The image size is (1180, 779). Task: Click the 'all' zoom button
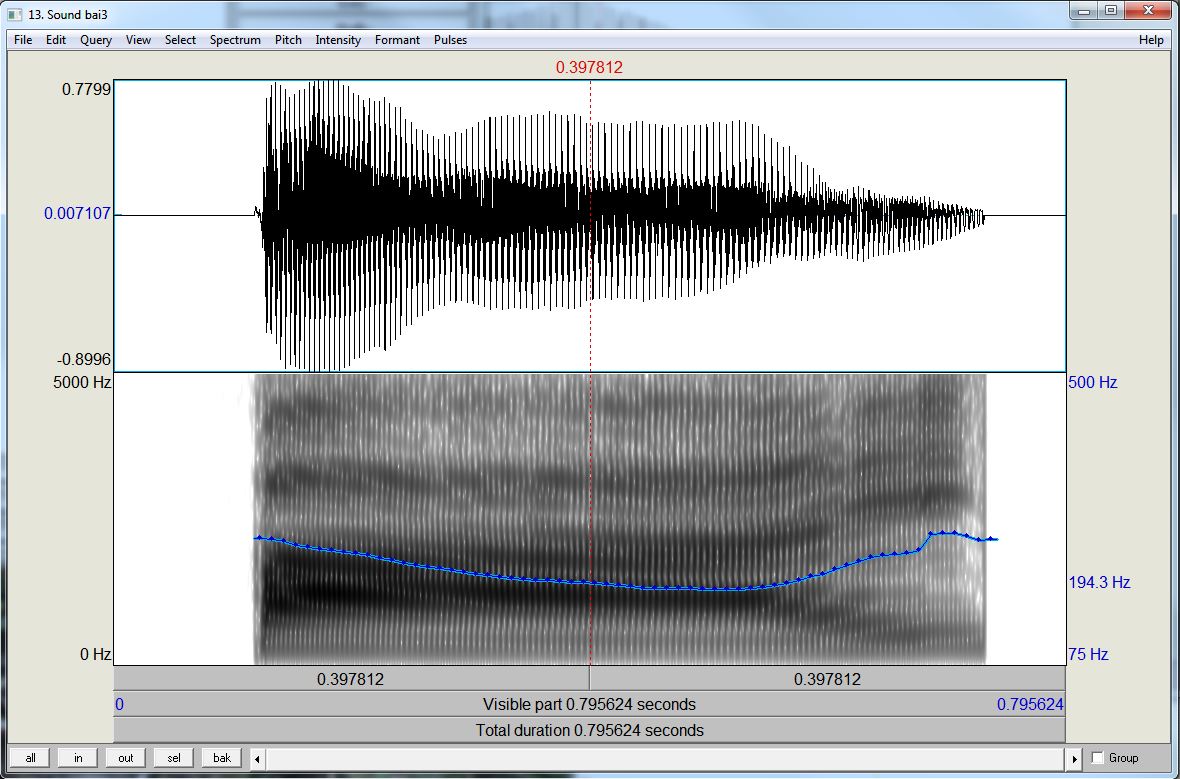pos(30,758)
